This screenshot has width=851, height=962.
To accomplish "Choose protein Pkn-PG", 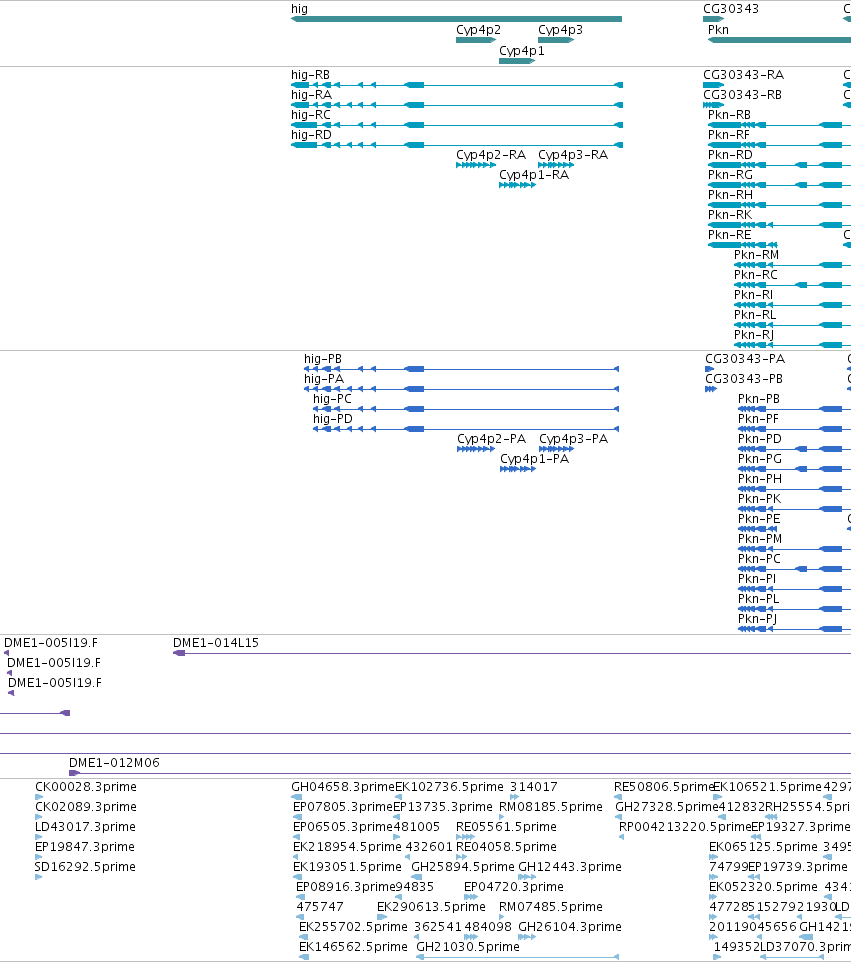I will point(760,459).
